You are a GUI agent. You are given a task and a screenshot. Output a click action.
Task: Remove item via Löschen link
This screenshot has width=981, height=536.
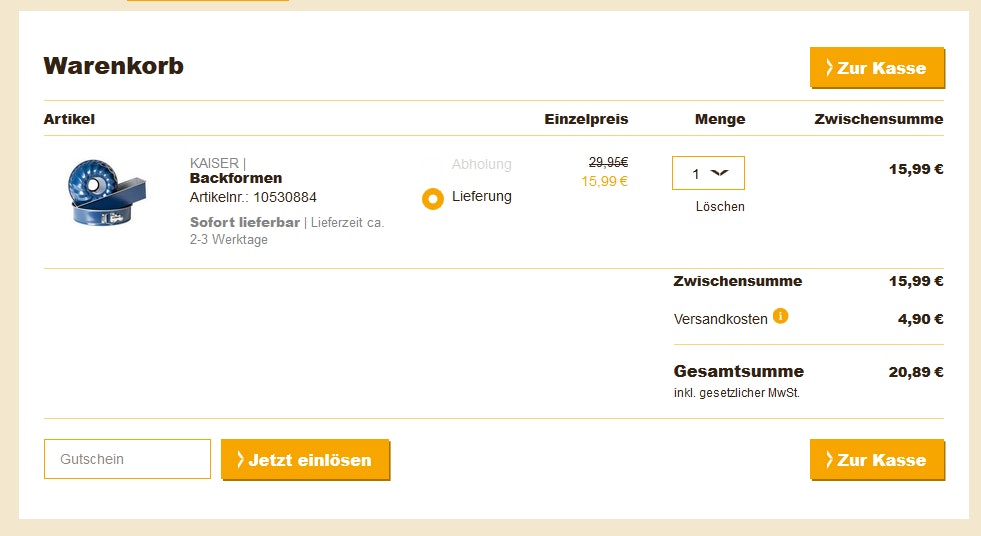coord(720,206)
